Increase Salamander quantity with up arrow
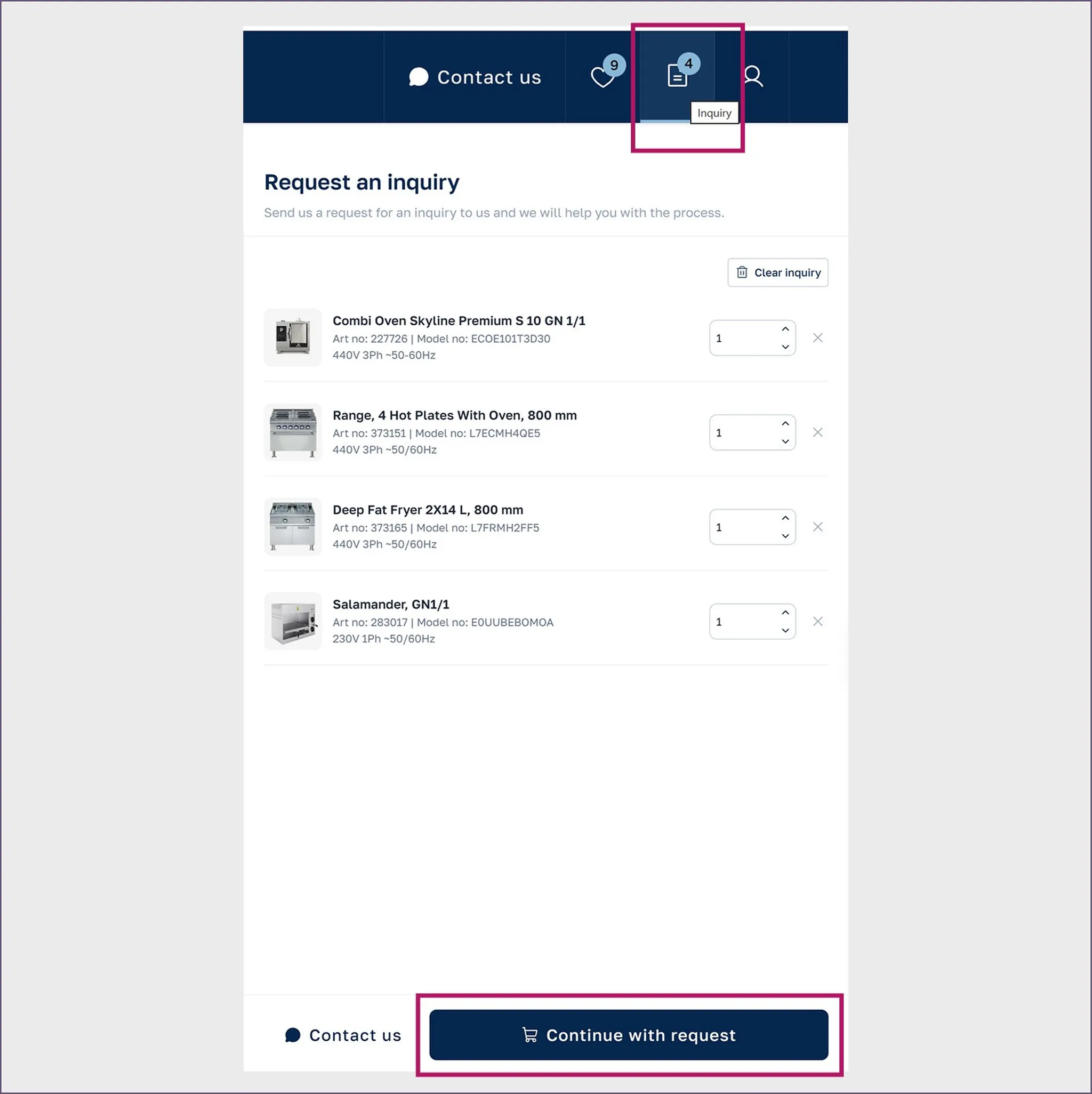Screen dimensions: 1092x1094 pyautogui.click(x=785, y=613)
